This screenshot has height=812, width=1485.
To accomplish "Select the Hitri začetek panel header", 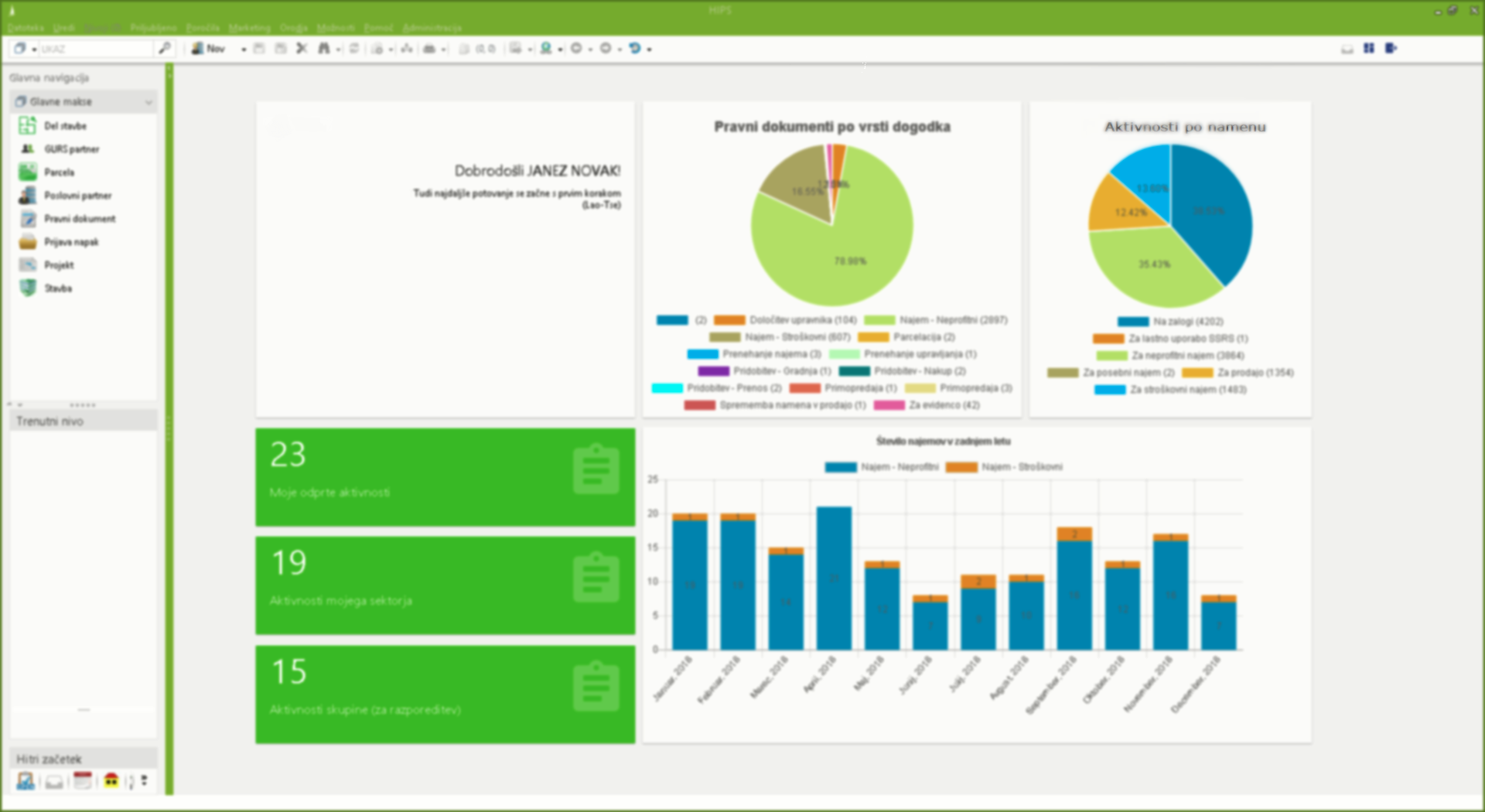I will (84, 759).
